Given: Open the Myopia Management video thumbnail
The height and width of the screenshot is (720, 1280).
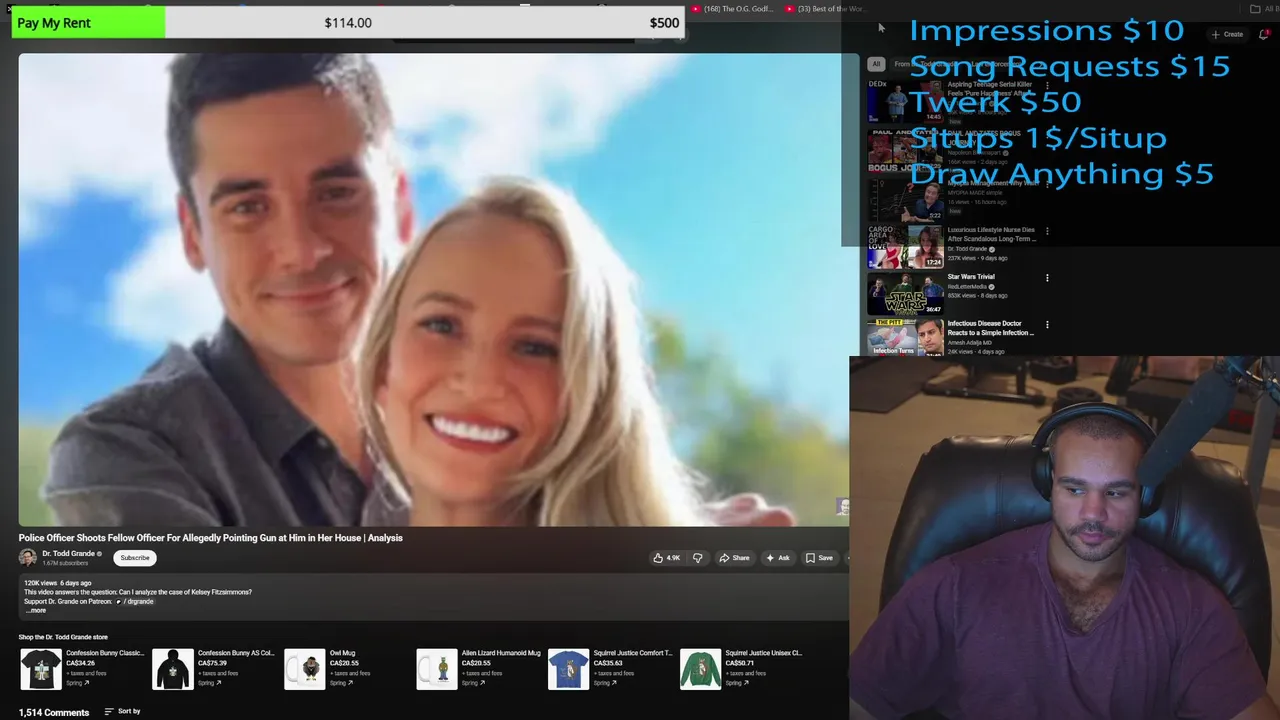Looking at the screenshot, I should pyautogui.click(x=905, y=199).
